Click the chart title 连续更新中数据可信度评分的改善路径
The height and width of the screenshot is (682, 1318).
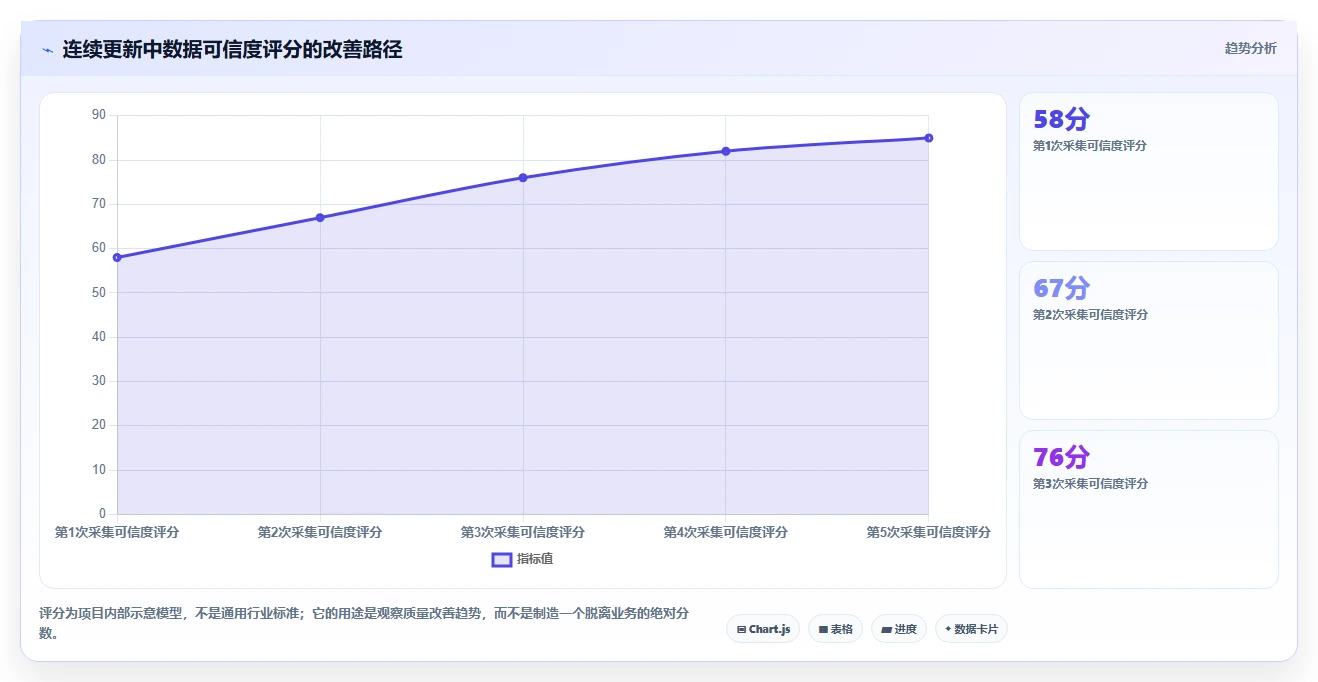pos(232,49)
